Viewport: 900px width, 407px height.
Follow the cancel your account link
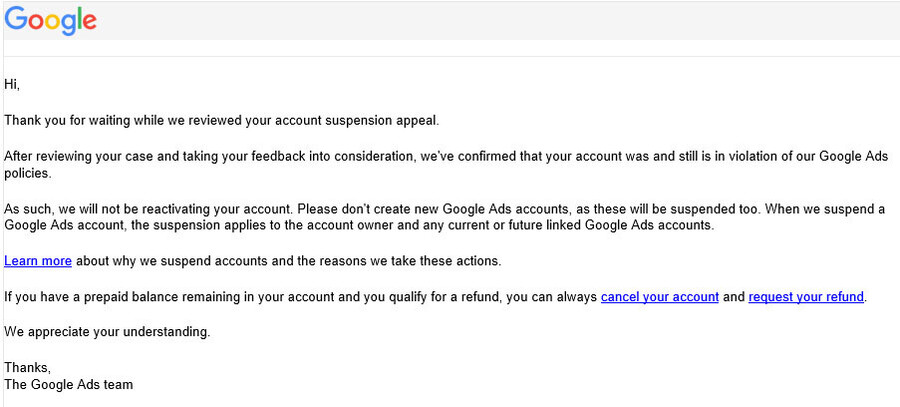pyautogui.click(x=660, y=297)
